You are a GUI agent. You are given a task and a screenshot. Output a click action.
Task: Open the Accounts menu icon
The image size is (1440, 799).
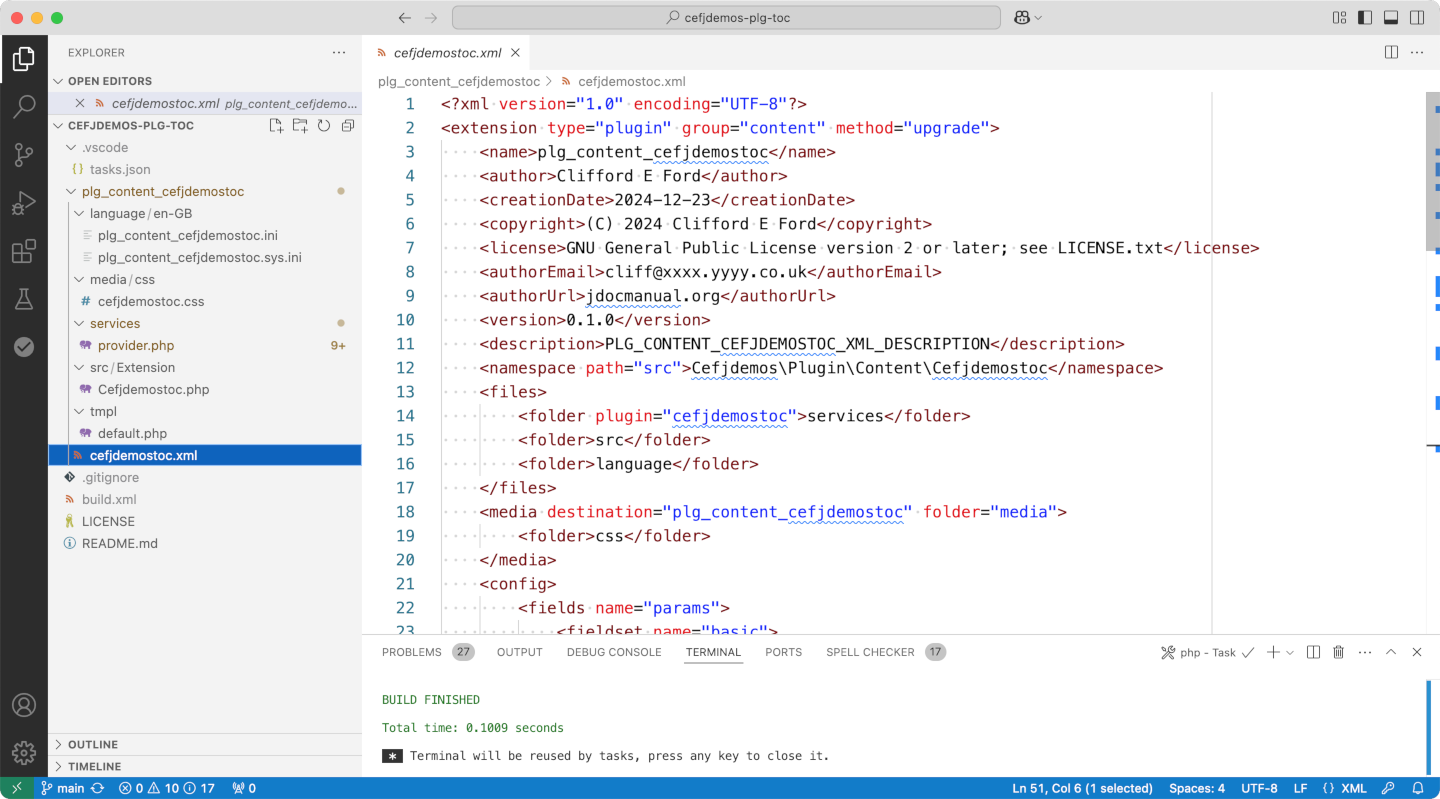(x=24, y=705)
